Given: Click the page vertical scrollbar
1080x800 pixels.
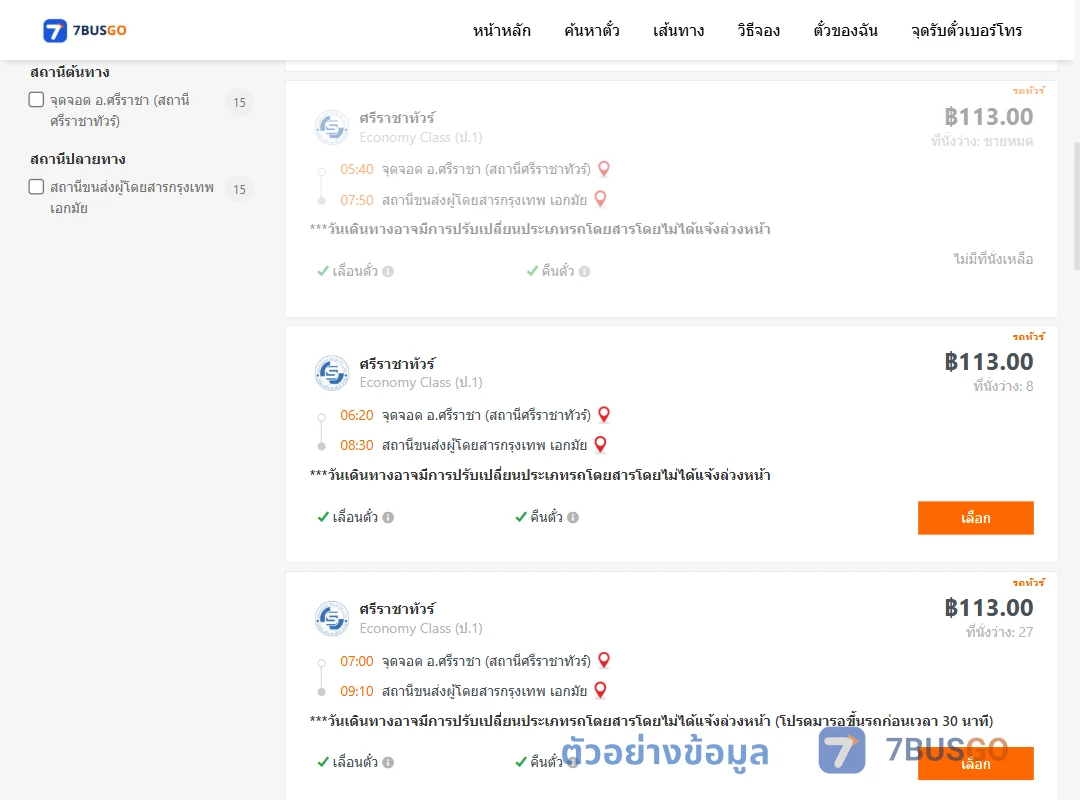Looking at the screenshot, I should tap(1077, 207).
